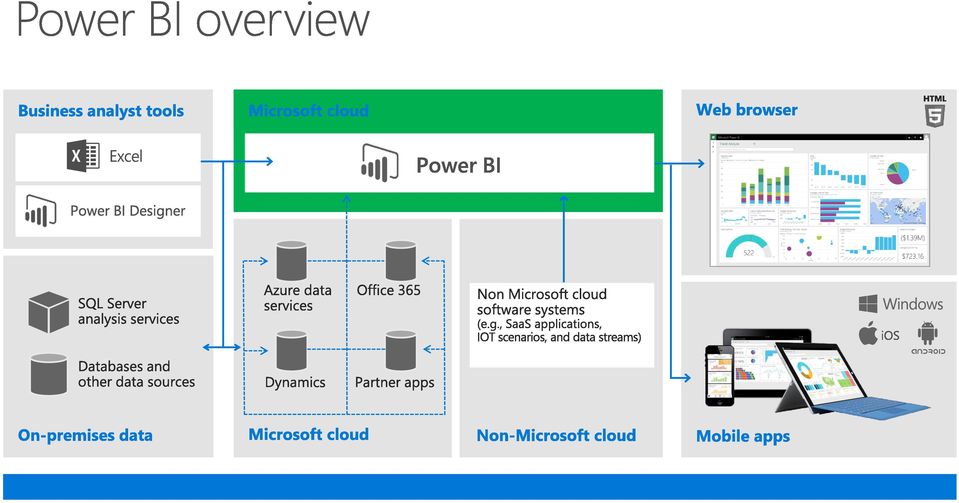Click the pie chart in dashboard screenshot
This screenshot has height=503, width=959.
[897, 173]
